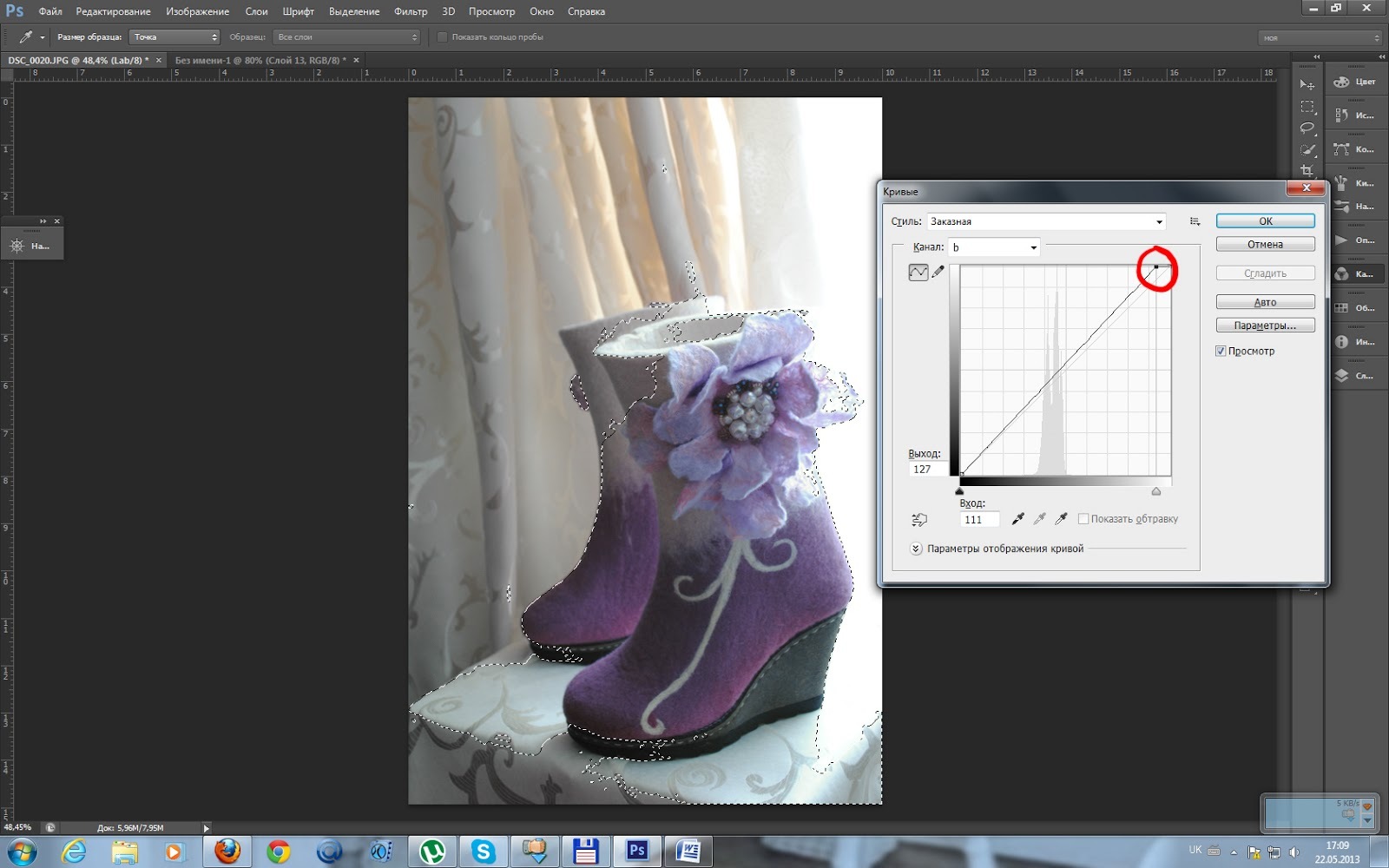Click the floating На... panel icon
Image resolution: width=1389 pixels, height=868 pixels.
click(x=16, y=246)
